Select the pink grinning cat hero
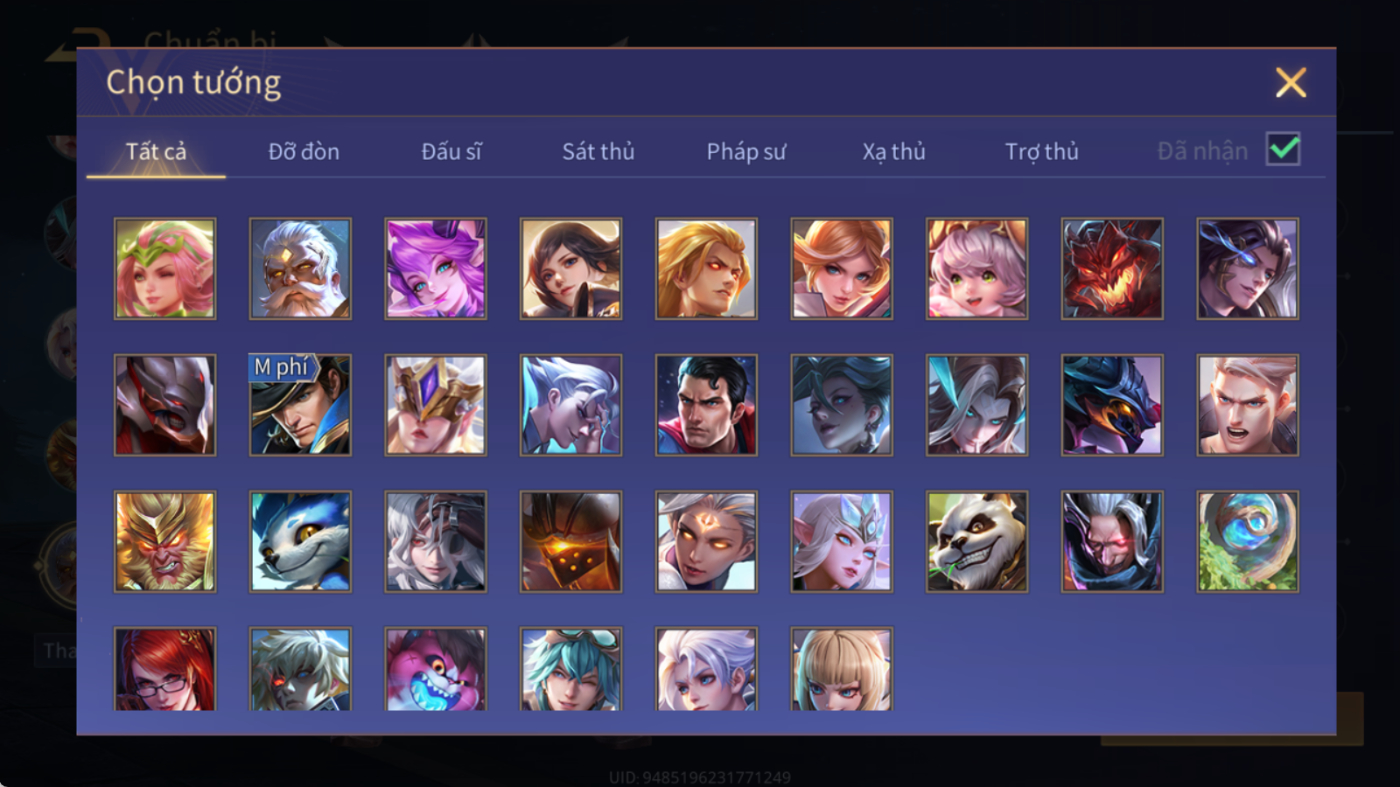This screenshot has height=787, width=1400. 436,669
